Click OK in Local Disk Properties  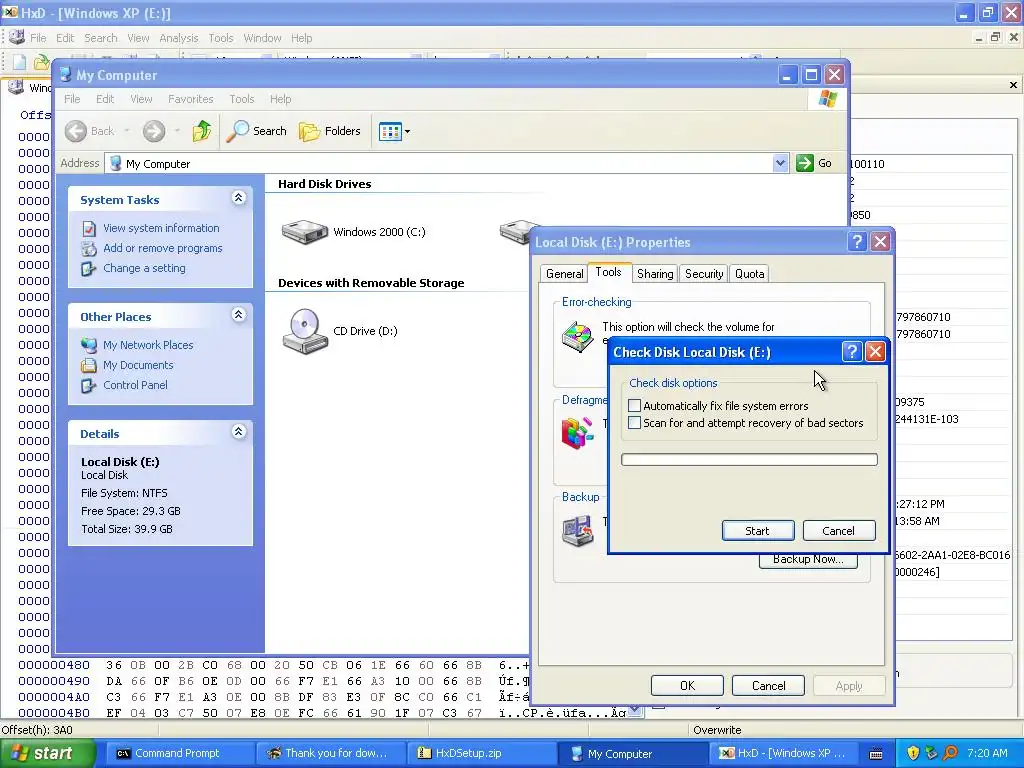[687, 686]
